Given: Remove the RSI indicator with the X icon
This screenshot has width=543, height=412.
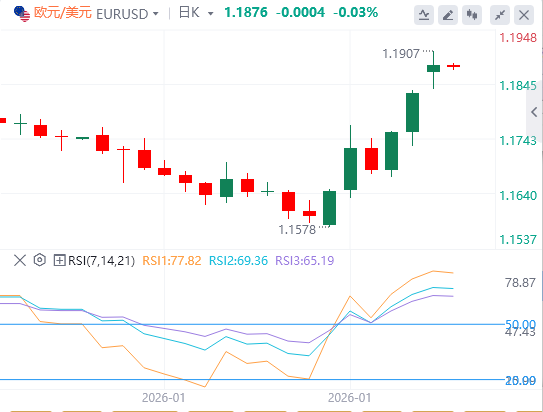Looking at the screenshot, I should [20, 260].
